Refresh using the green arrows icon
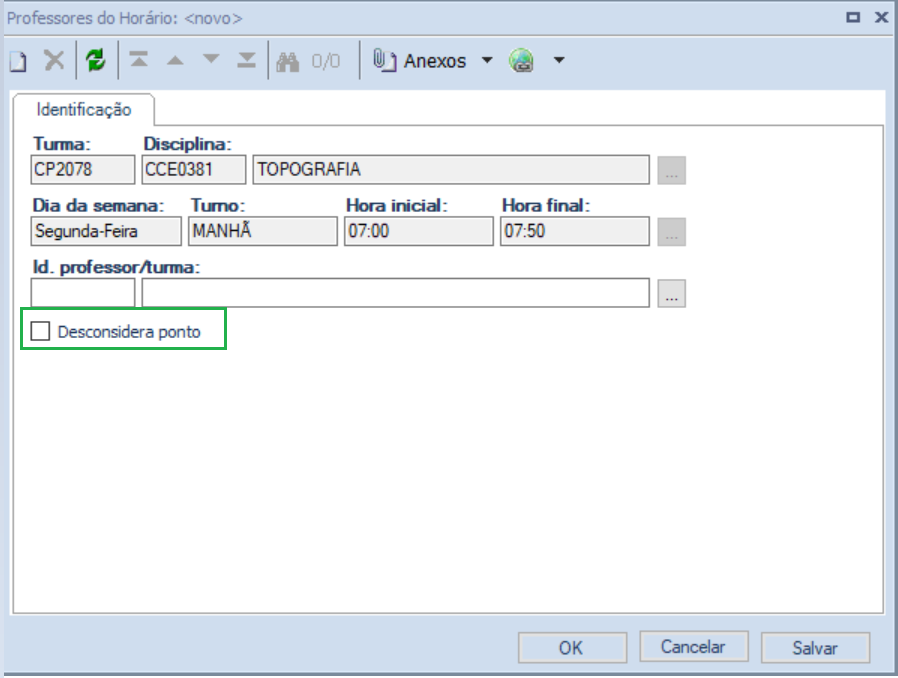Image resolution: width=898 pixels, height=678 pixels. pyautogui.click(x=96, y=60)
